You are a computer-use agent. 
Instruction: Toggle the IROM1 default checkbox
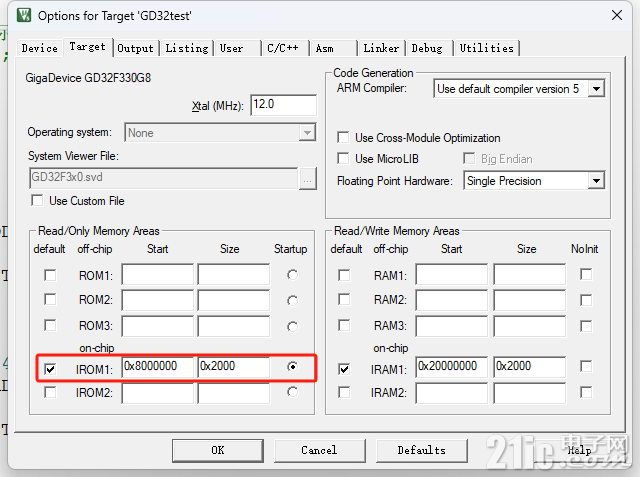pos(50,369)
